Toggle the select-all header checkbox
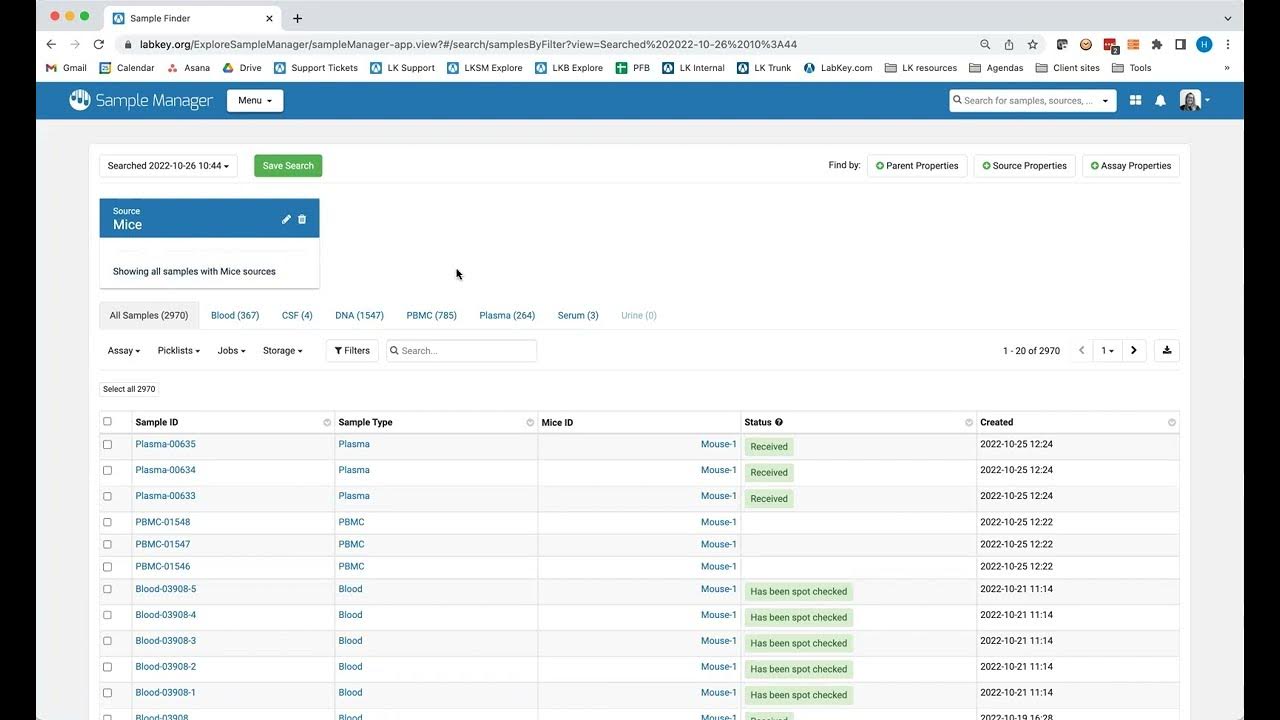The height and width of the screenshot is (720, 1280). 108,422
